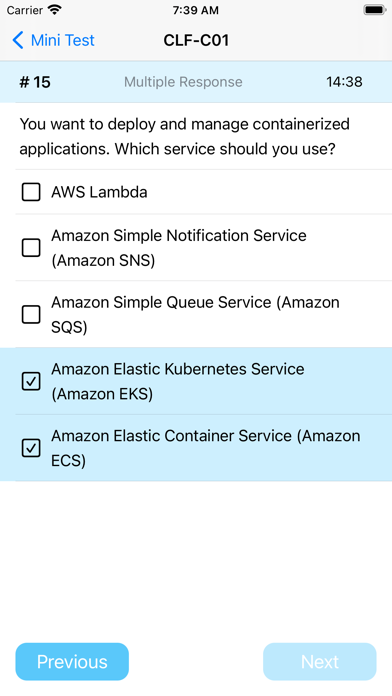Tap the Amazon Elastic Container Service row
The height and width of the screenshot is (696, 392).
click(x=196, y=448)
